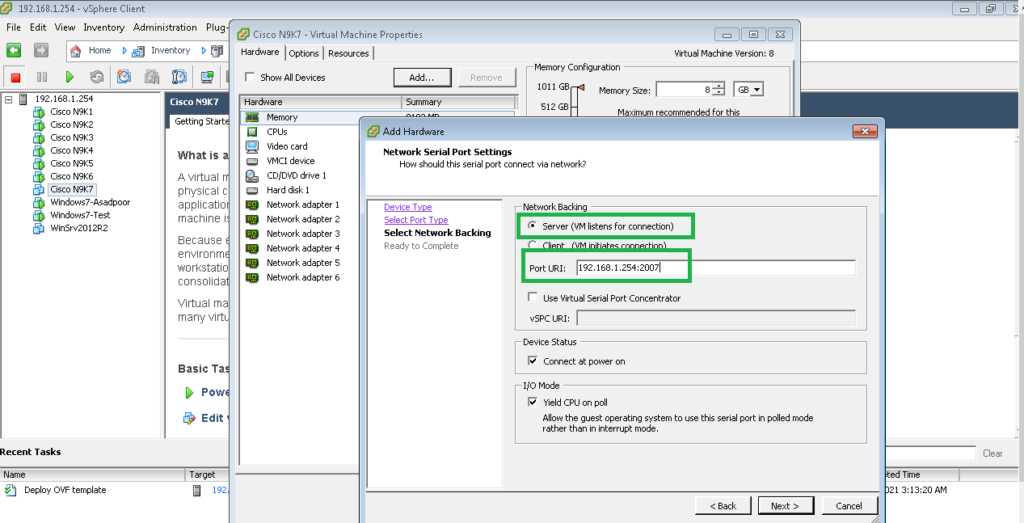1024x523 pixels.
Task: Open View menu in vSphere Client
Action: click(65, 27)
